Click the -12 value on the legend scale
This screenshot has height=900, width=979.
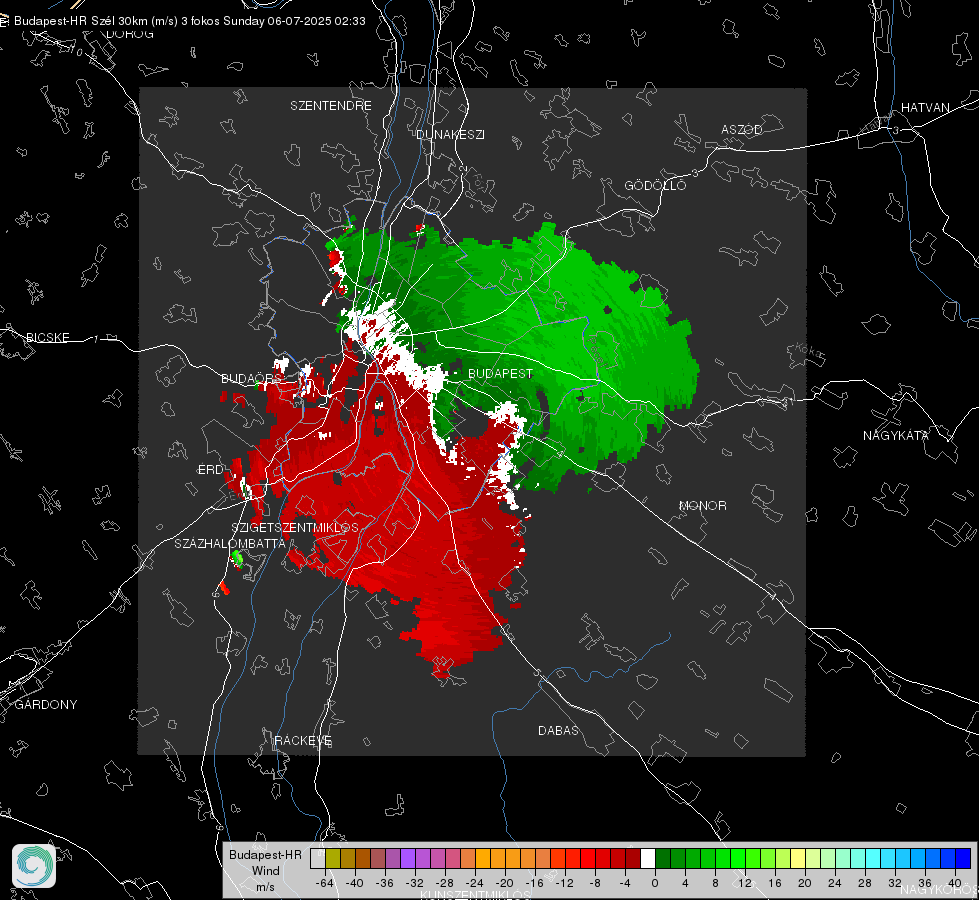(564, 883)
